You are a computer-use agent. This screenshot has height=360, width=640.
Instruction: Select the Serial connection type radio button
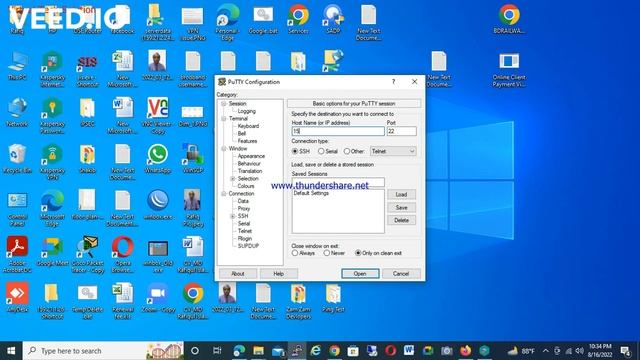tap(321, 151)
